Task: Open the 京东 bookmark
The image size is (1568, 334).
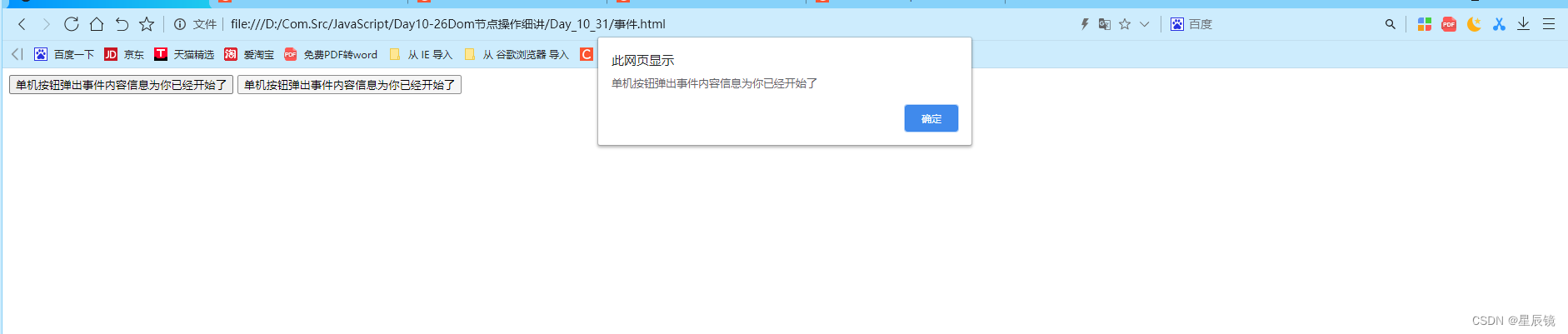Action: 124,54
